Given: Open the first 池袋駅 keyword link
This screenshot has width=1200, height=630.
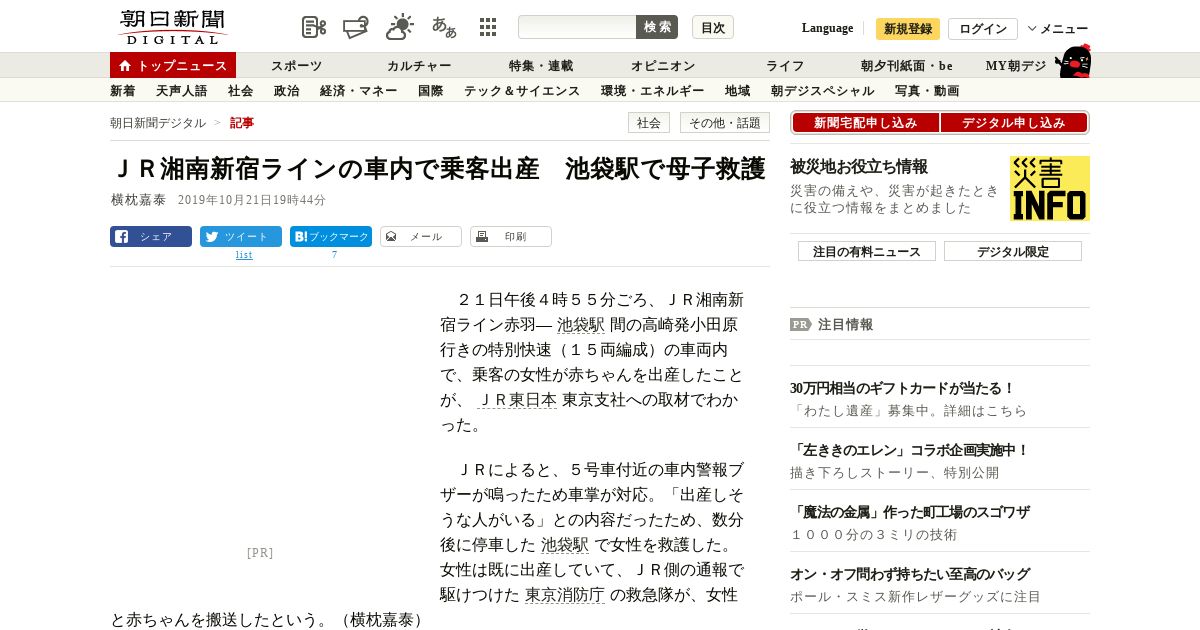Looking at the screenshot, I should pos(581,325).
